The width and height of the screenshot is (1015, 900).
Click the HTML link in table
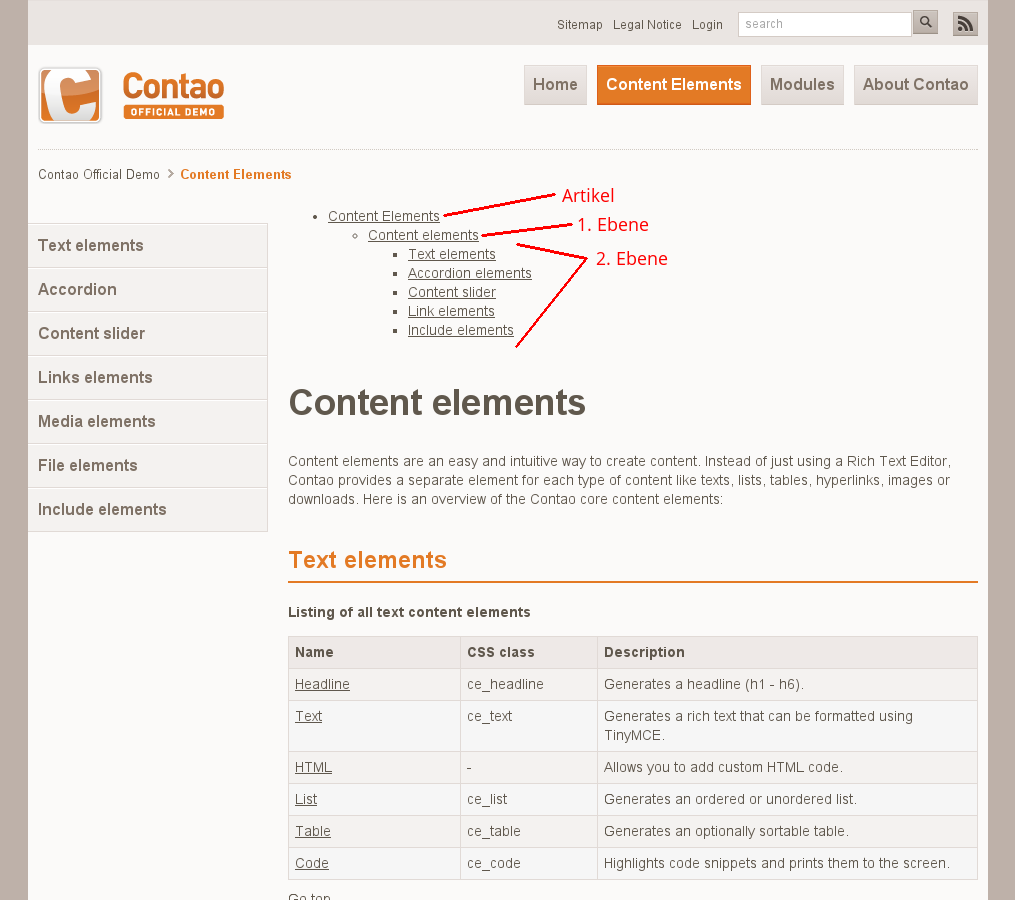(313, 768)
